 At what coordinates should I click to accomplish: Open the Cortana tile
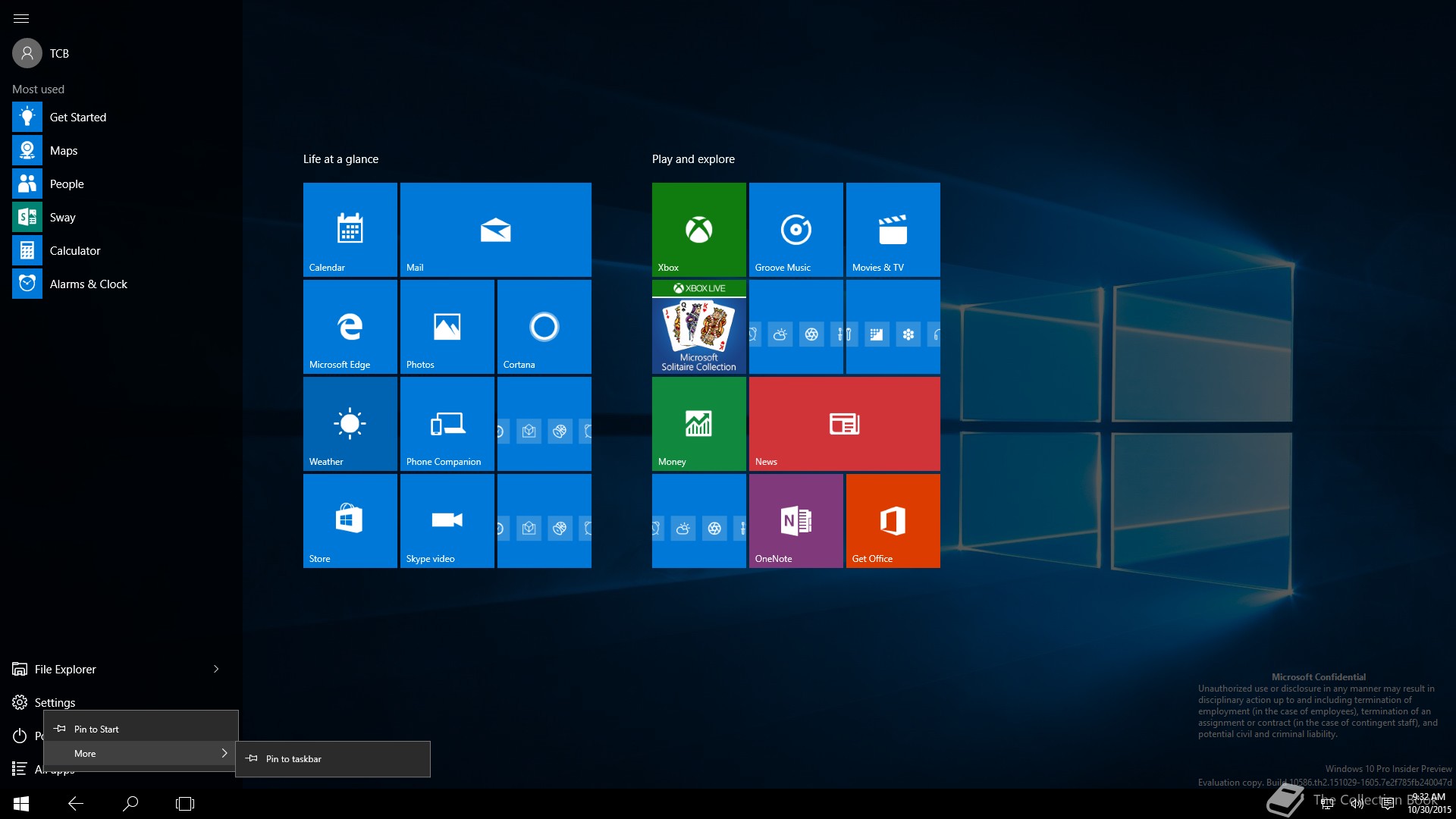[x=544, y=326]
